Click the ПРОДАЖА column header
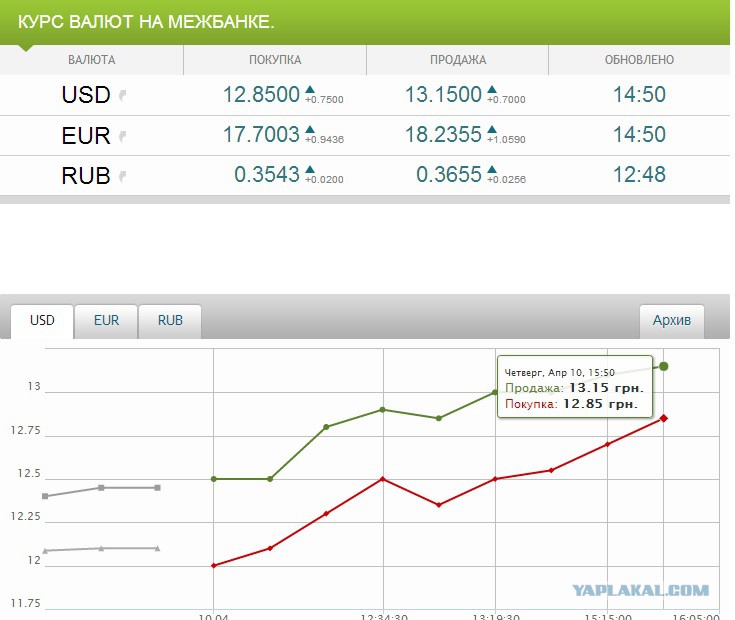Screen dimensions: 735x620 [x=458, y=60]
